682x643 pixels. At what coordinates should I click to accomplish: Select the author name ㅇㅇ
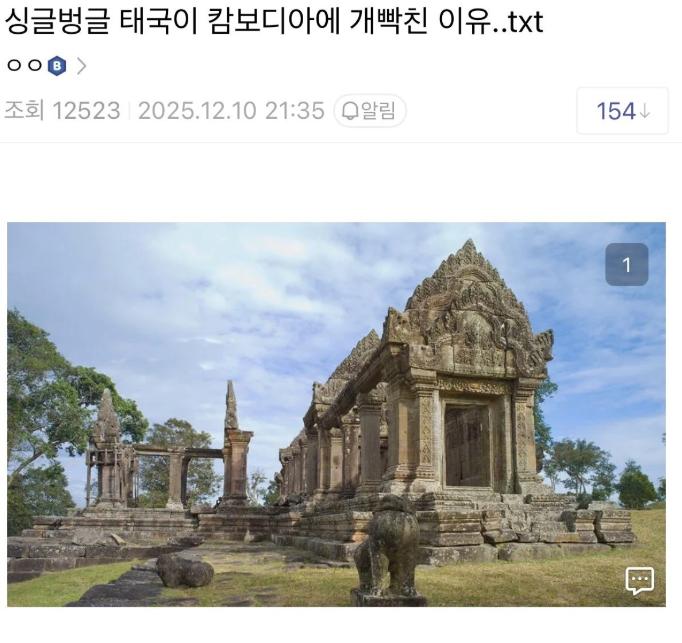coord(25,66)
